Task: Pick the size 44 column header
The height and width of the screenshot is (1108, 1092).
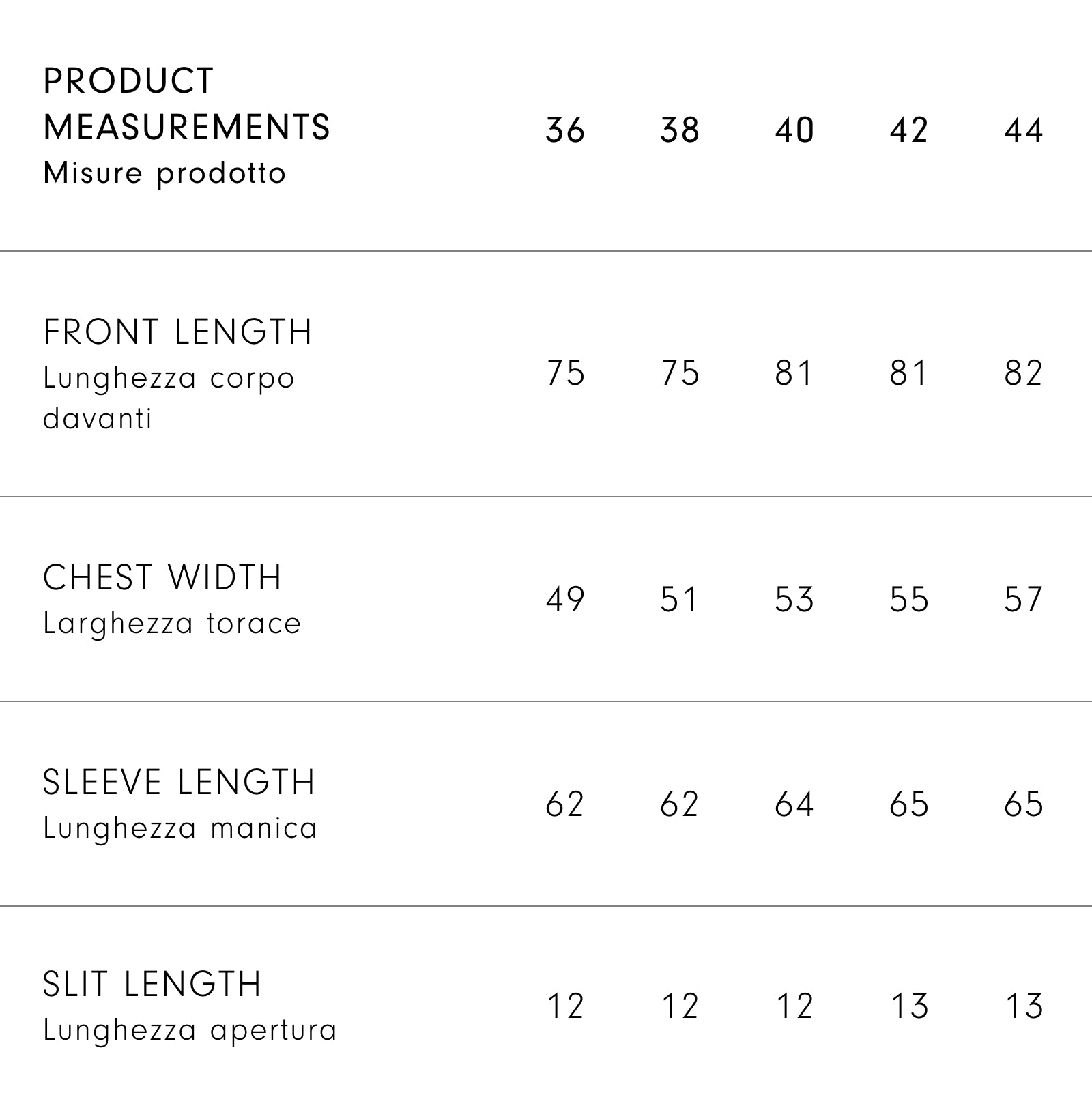Action: click(x=1024, y=130)
